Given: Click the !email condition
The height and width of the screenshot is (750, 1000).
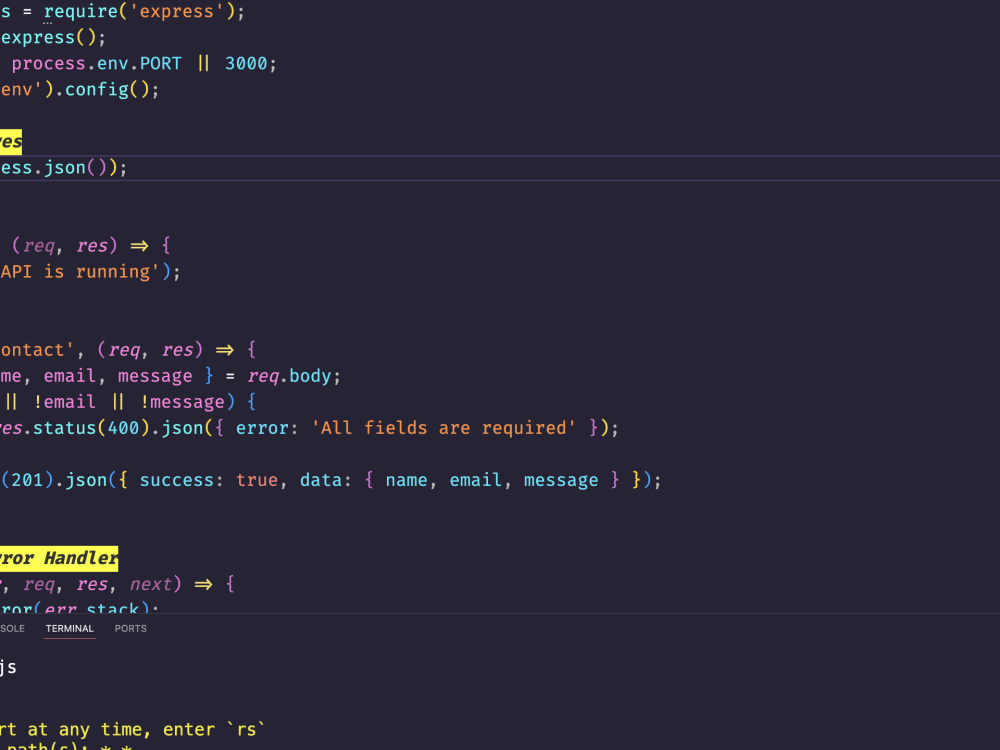Looking at the screenshot, I should 64,402.
